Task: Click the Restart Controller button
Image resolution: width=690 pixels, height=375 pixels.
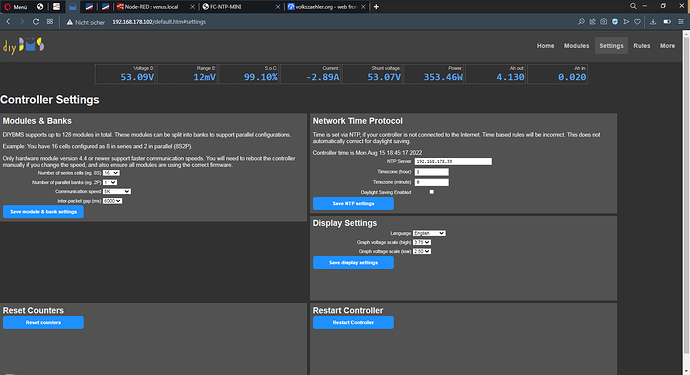Action: click(x=353, y=322)
